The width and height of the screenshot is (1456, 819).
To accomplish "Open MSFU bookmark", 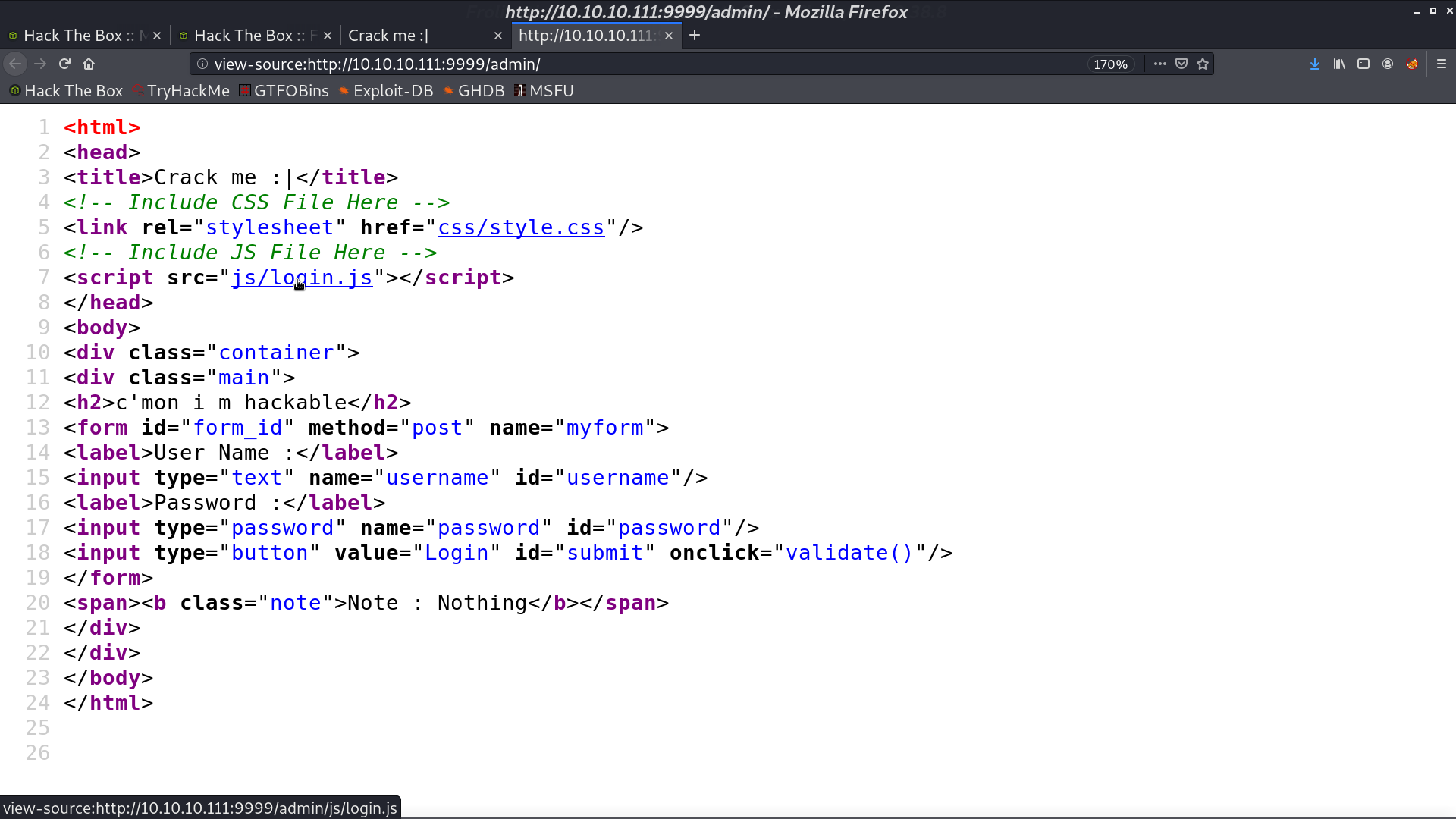I will (x=544, y=91).
